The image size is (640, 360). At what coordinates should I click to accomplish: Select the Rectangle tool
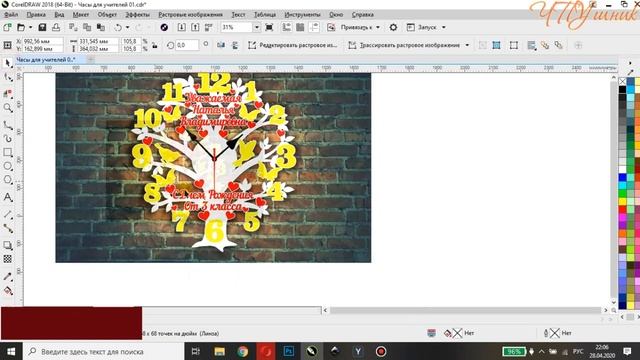click(8, 153)
